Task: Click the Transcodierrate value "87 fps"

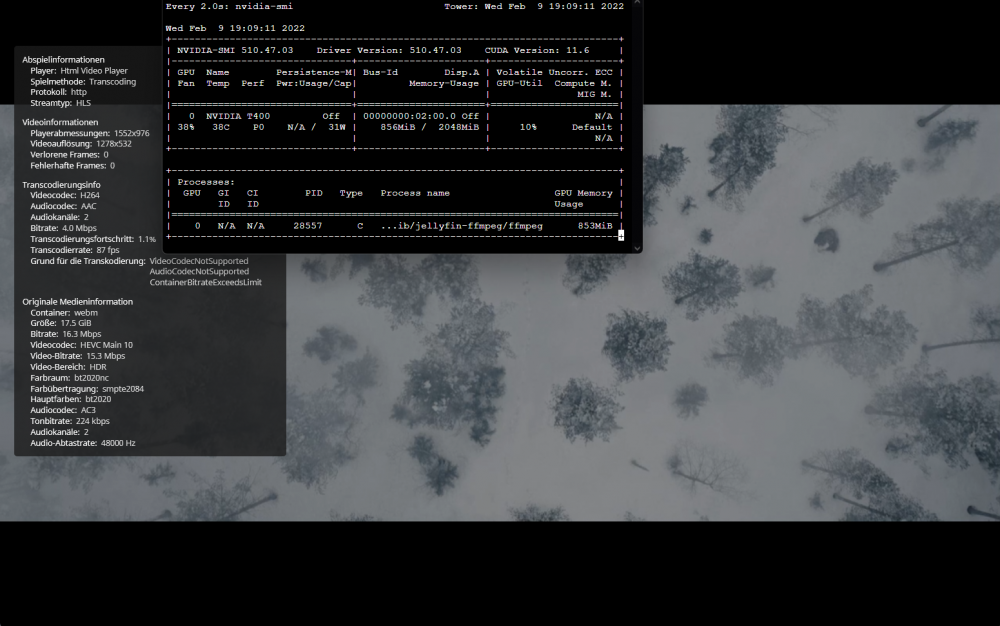Action: [108, 250]
